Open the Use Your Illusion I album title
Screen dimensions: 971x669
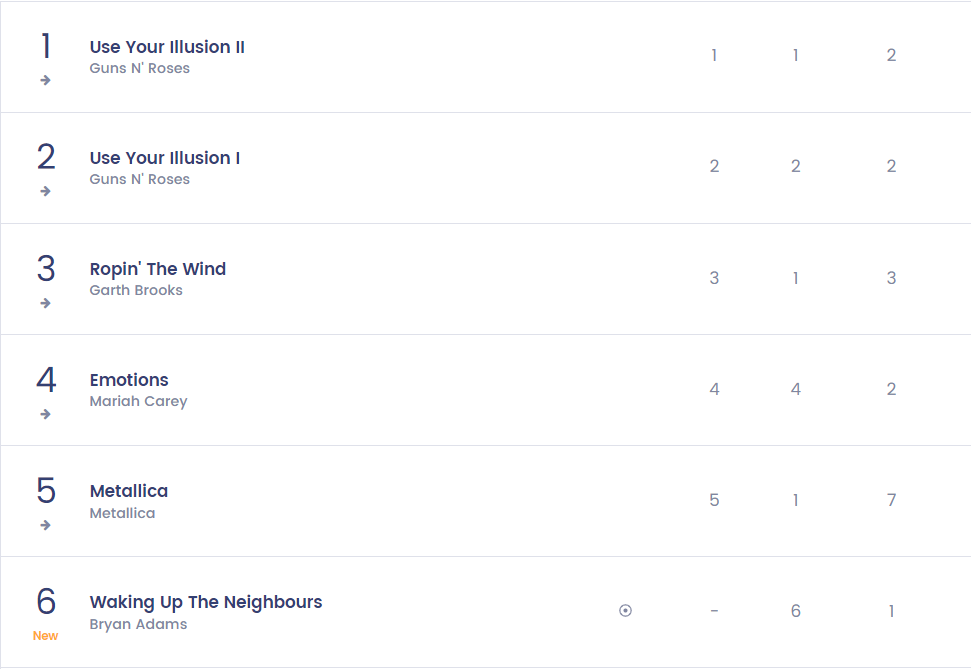[x=165, y=158]
